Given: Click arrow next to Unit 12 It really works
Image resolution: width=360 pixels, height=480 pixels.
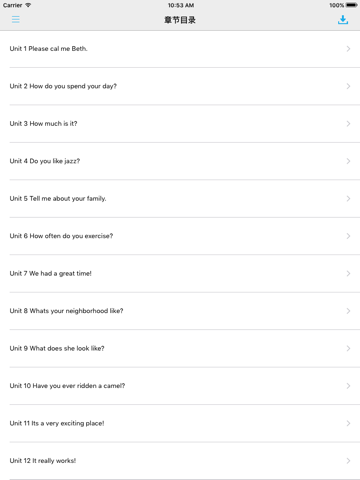Looking at the screenshot, I should pyautogui.click(x=348, y=461).
